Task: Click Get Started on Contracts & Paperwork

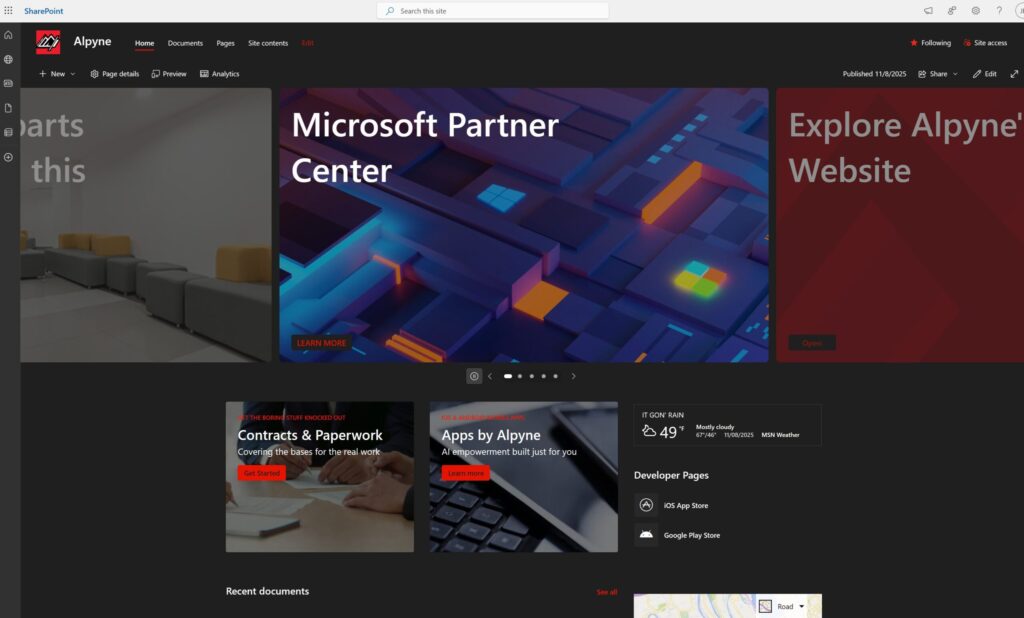Action: (261, 472)
